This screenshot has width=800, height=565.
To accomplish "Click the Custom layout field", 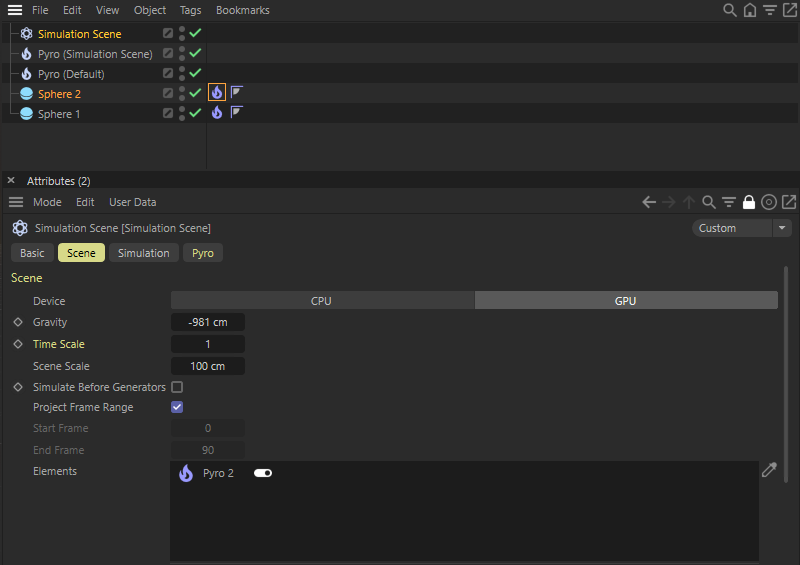I will (732, 228).
